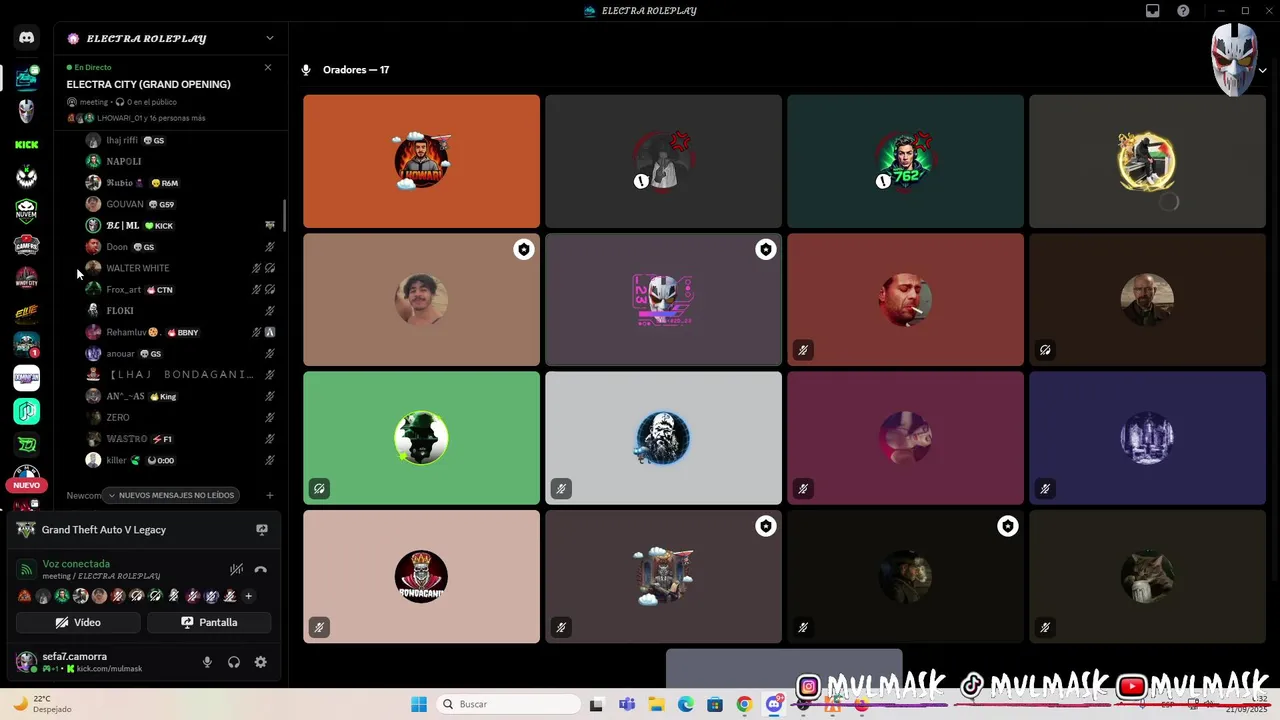The width and height of the screenshot is (1280, 720).
Task: Open the green KICK server icon
Action: click(x=26, y=145)
